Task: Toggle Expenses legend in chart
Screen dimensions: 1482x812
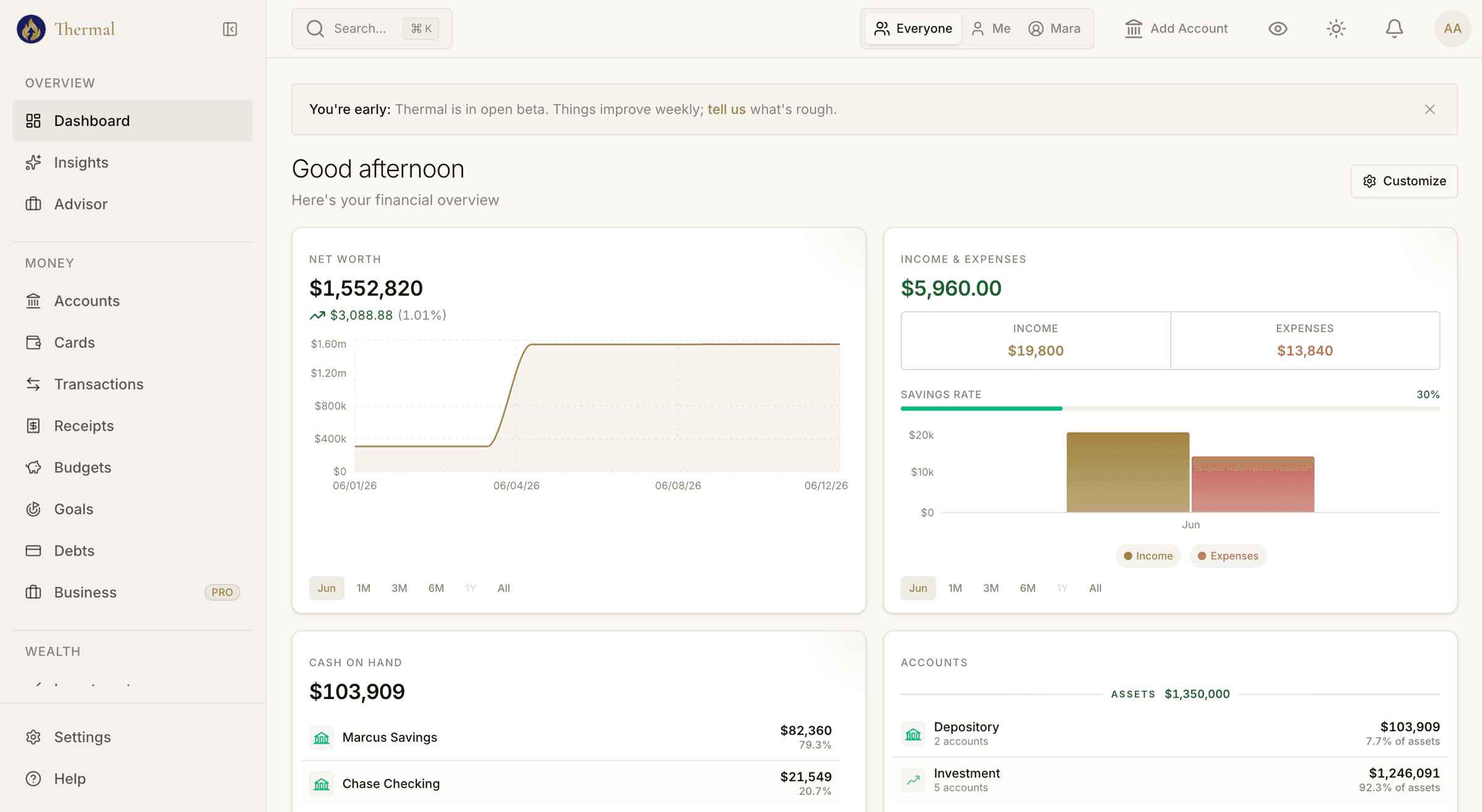Action: click(1228, 556)
